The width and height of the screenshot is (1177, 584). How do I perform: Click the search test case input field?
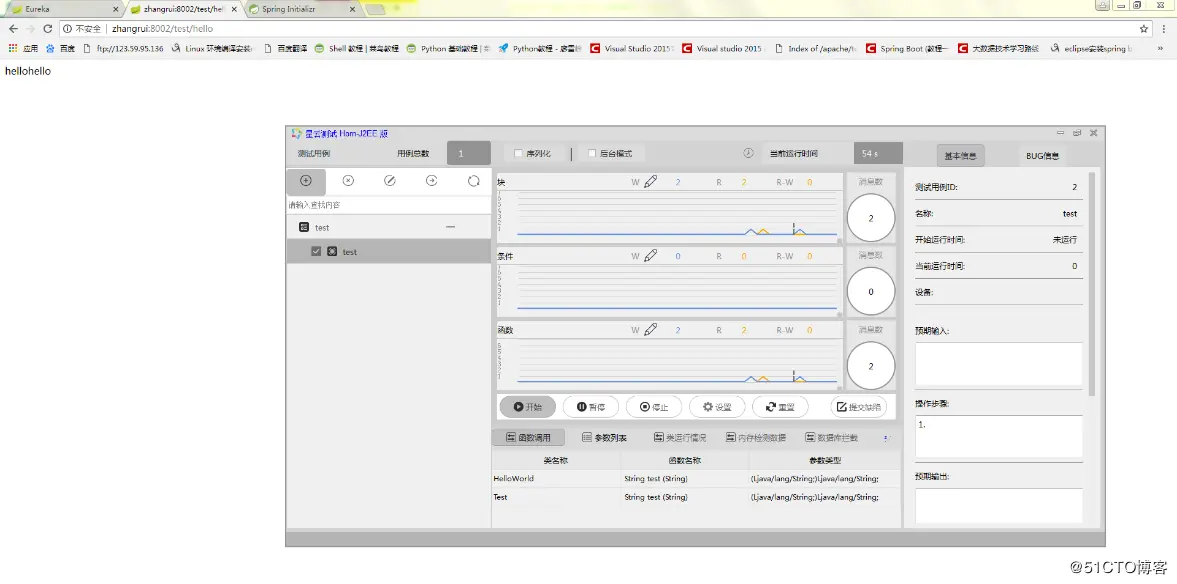pyautogui.click(x=389, y=205)
